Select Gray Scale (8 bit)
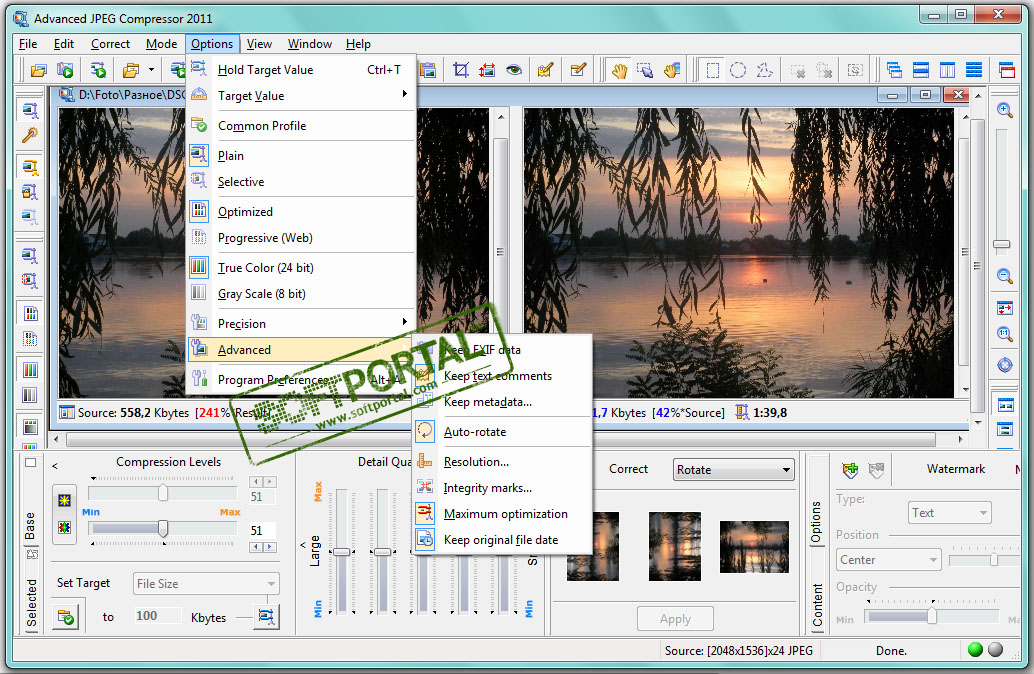1034x674 pixels. pyautogui.click(x=301, y=293)
